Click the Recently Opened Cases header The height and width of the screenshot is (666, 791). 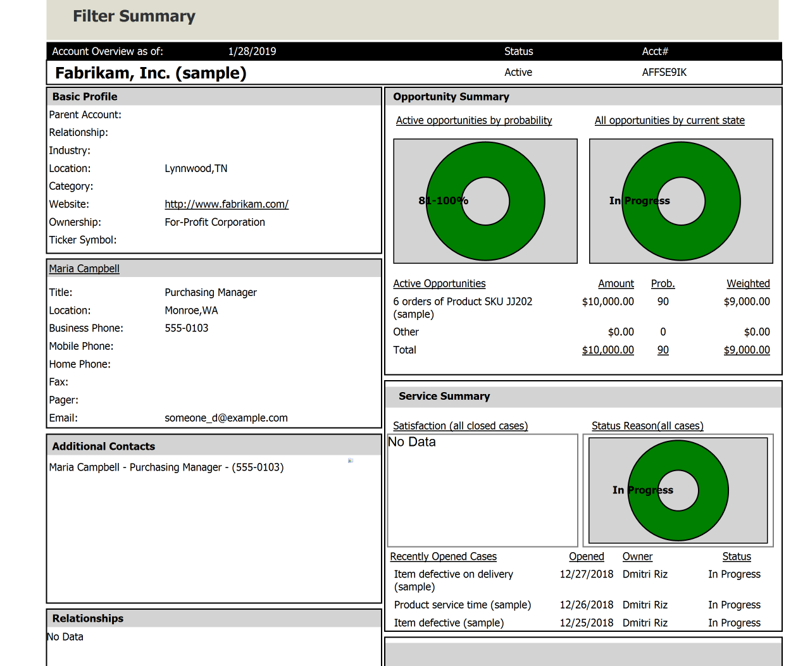coord(443,557)
